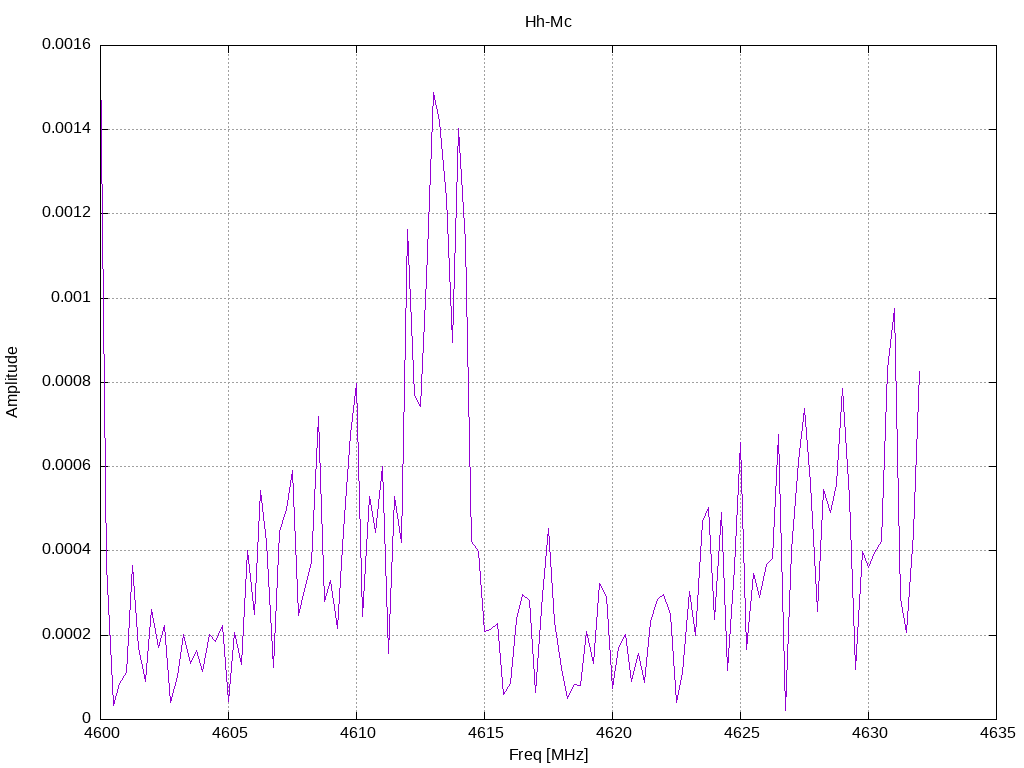Click the Amplitude y-axis label
Image resolution: width=1024 pixels, height=768 pixels.
click(x=12, y=382)
